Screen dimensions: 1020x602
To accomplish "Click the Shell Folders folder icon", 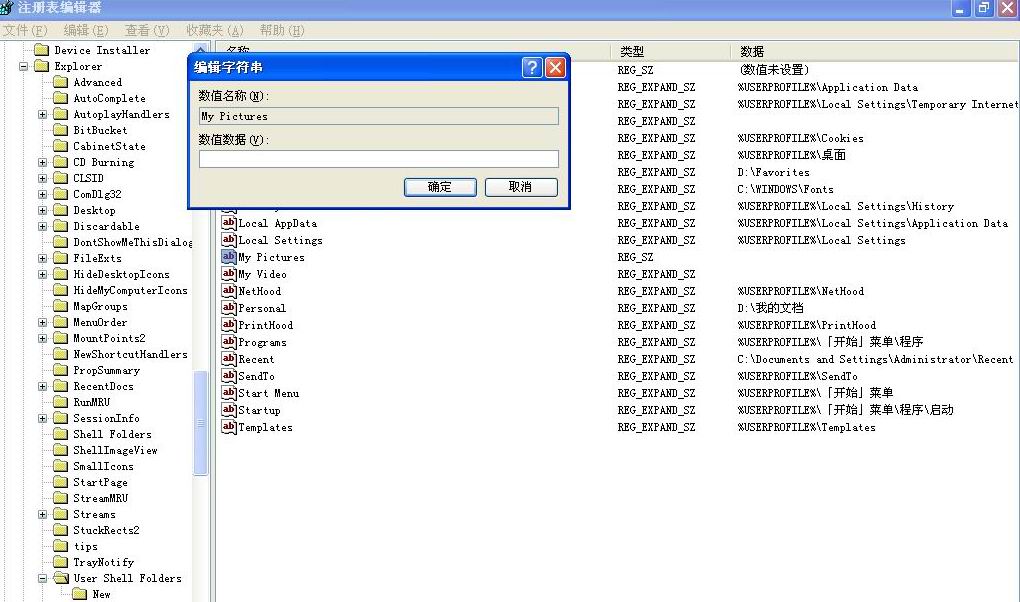I will tap(60, 434).
